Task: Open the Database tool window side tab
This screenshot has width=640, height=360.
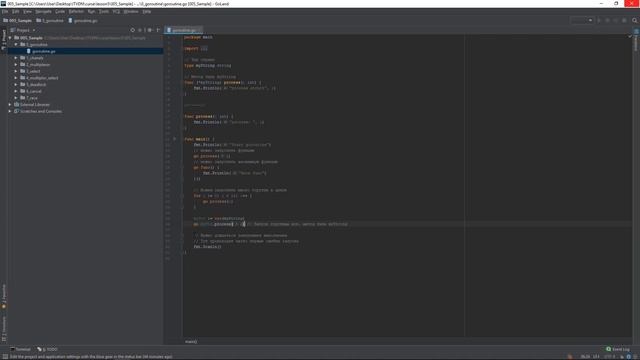Action: pyautogui.click(x=636, y=40)
